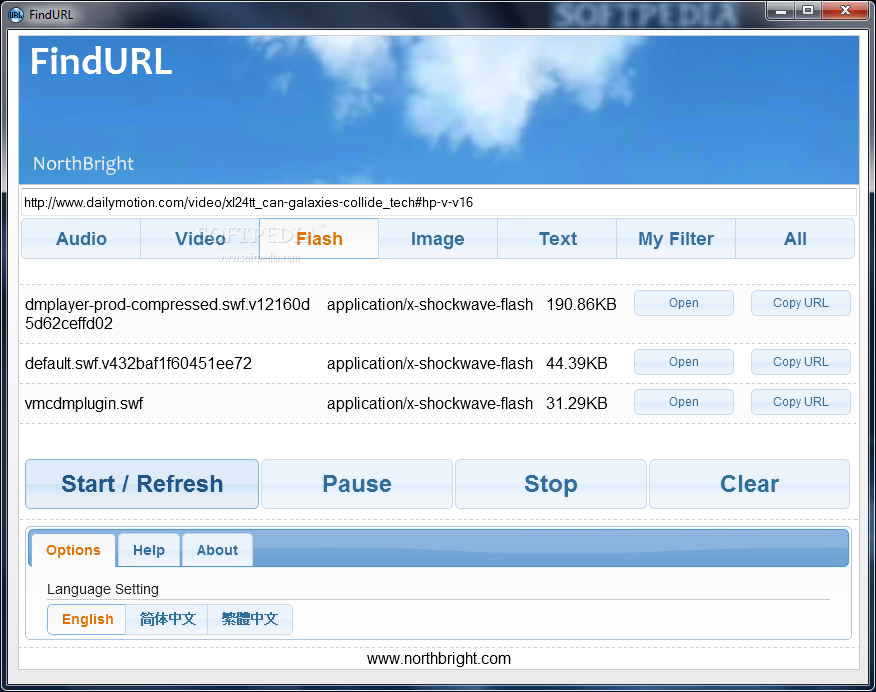
Task: Select the Video filter tab
Action: pos(200,238)
